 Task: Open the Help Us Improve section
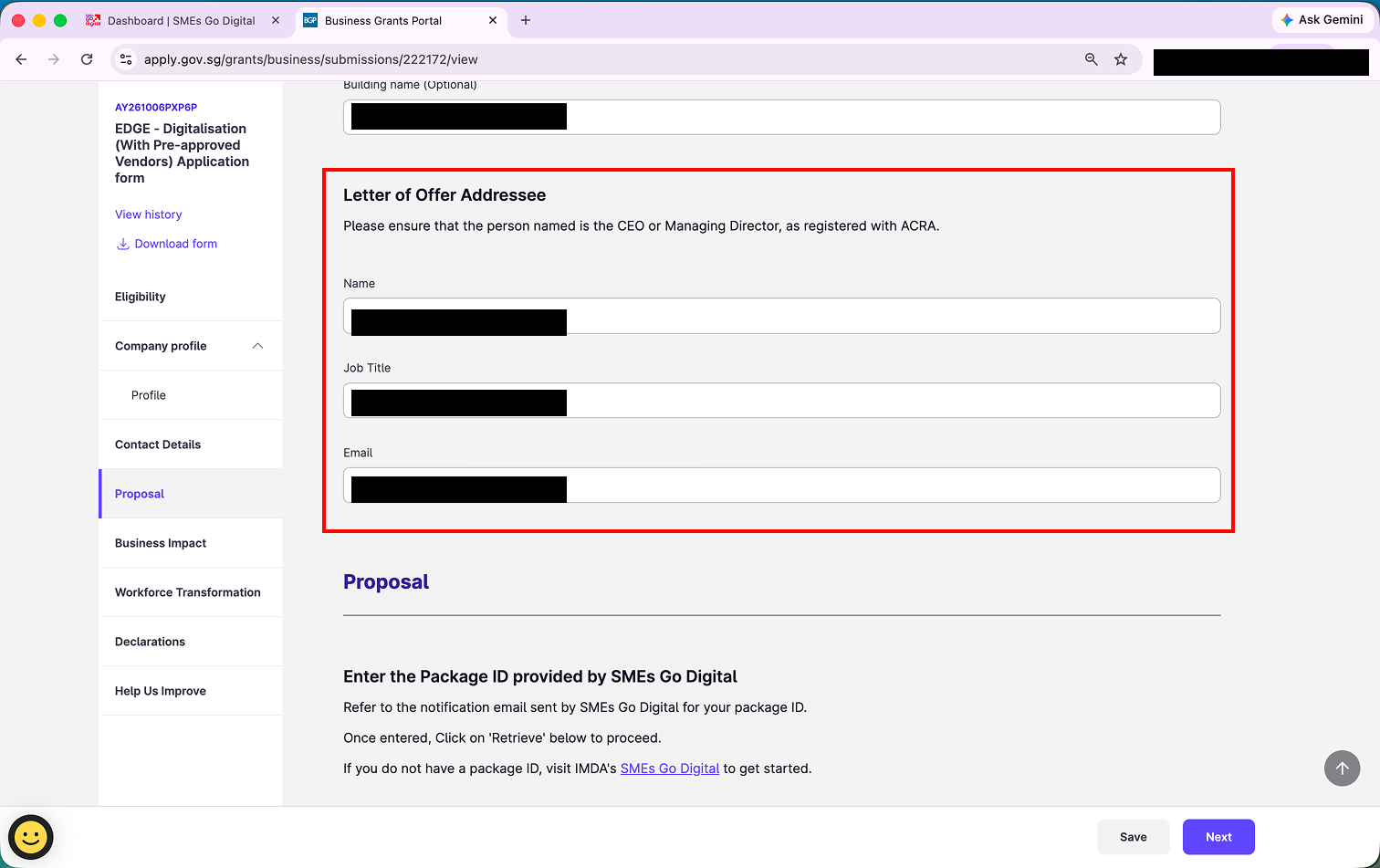click(x=191, y=691)
